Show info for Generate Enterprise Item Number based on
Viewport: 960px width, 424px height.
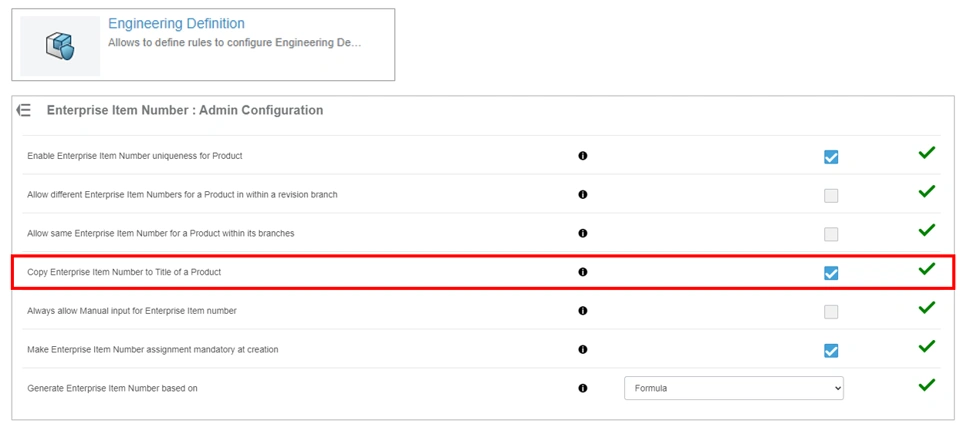(x=582, y=388)
